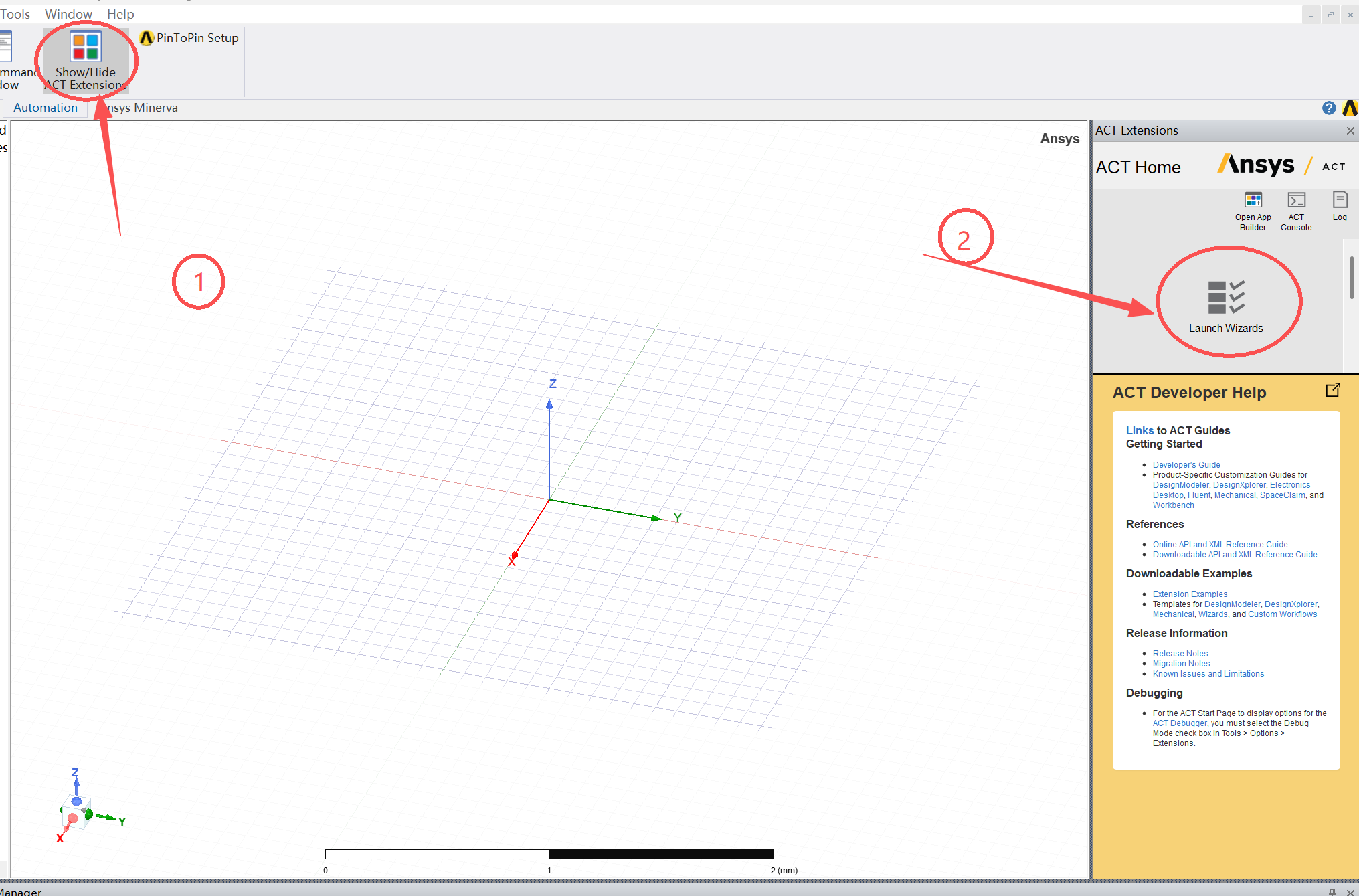Viewport: 1359px width, 896px height.
Task: Open Downloadable API and XML Reference Guide
Action: [1235, 555]
